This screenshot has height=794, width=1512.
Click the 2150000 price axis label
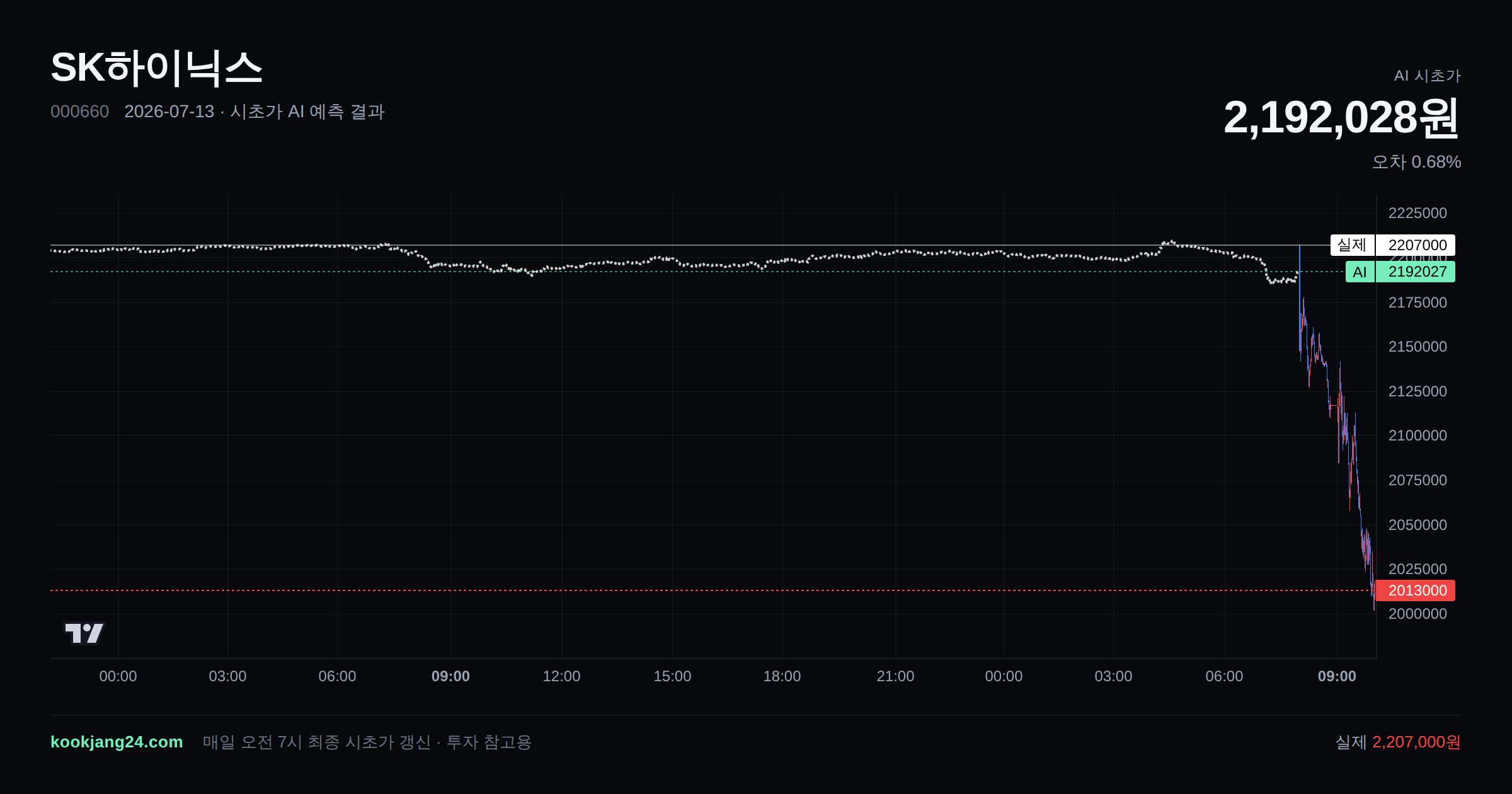tap(1417, 347)
